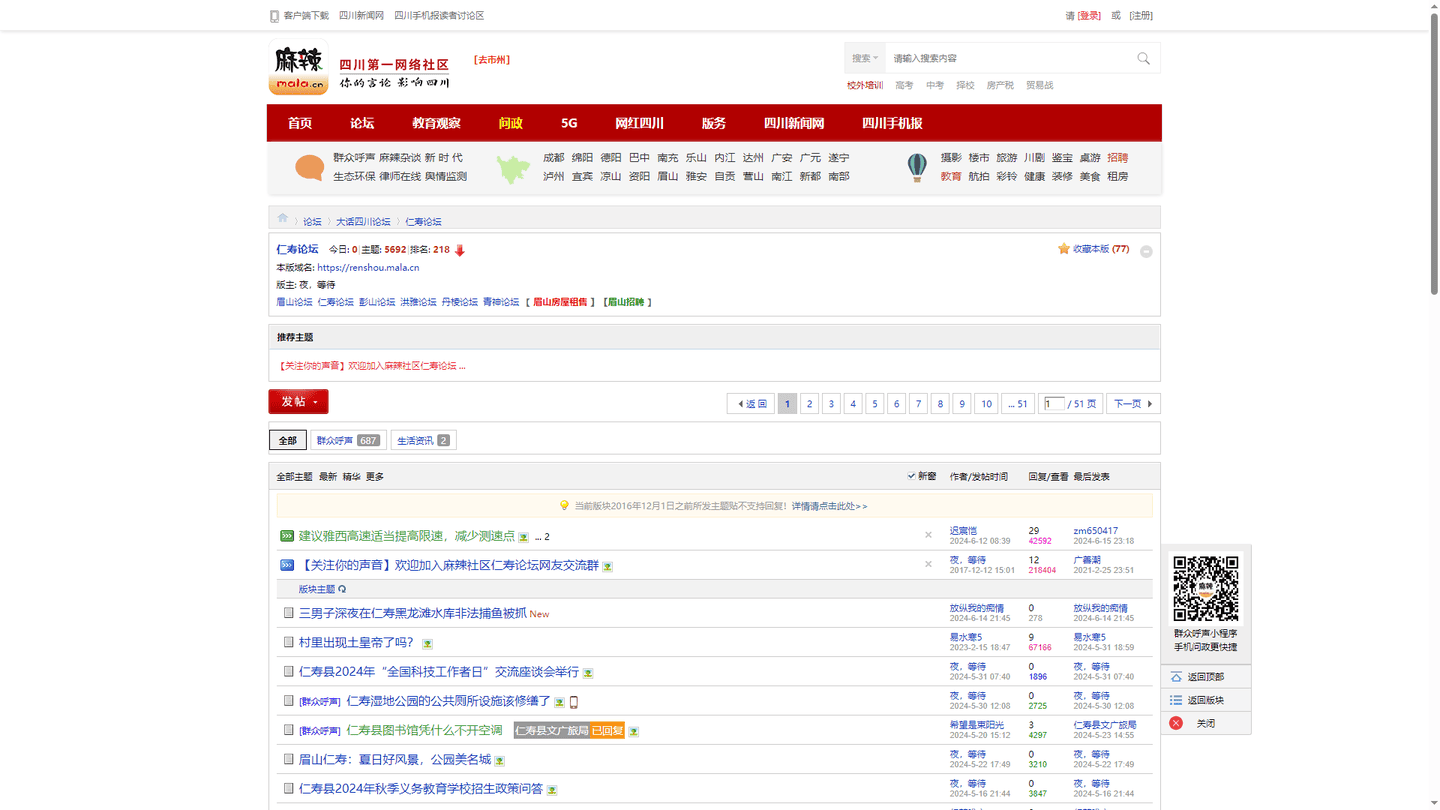The width and height of the screenshot is (1440, 810).
Task: Open the 搜索 type dropdown
Action: [865, 58]
